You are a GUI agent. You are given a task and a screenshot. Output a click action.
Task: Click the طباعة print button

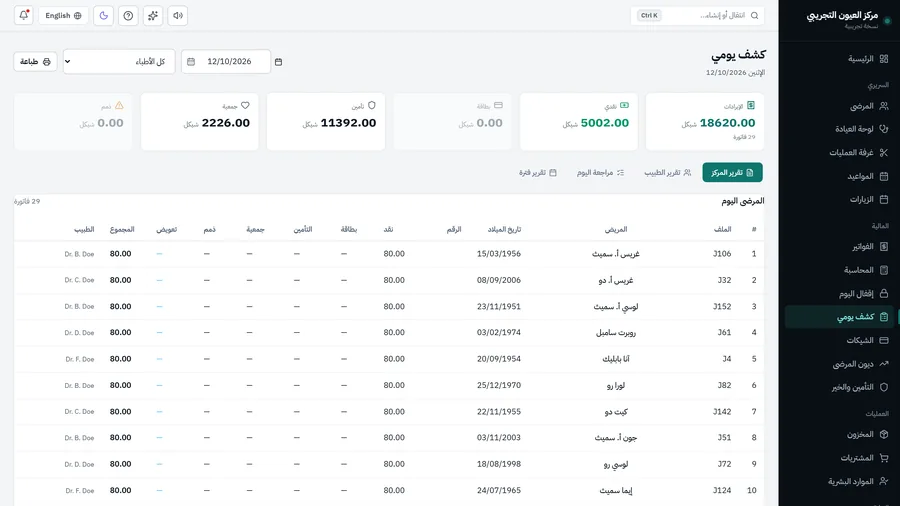coord(35,61)
